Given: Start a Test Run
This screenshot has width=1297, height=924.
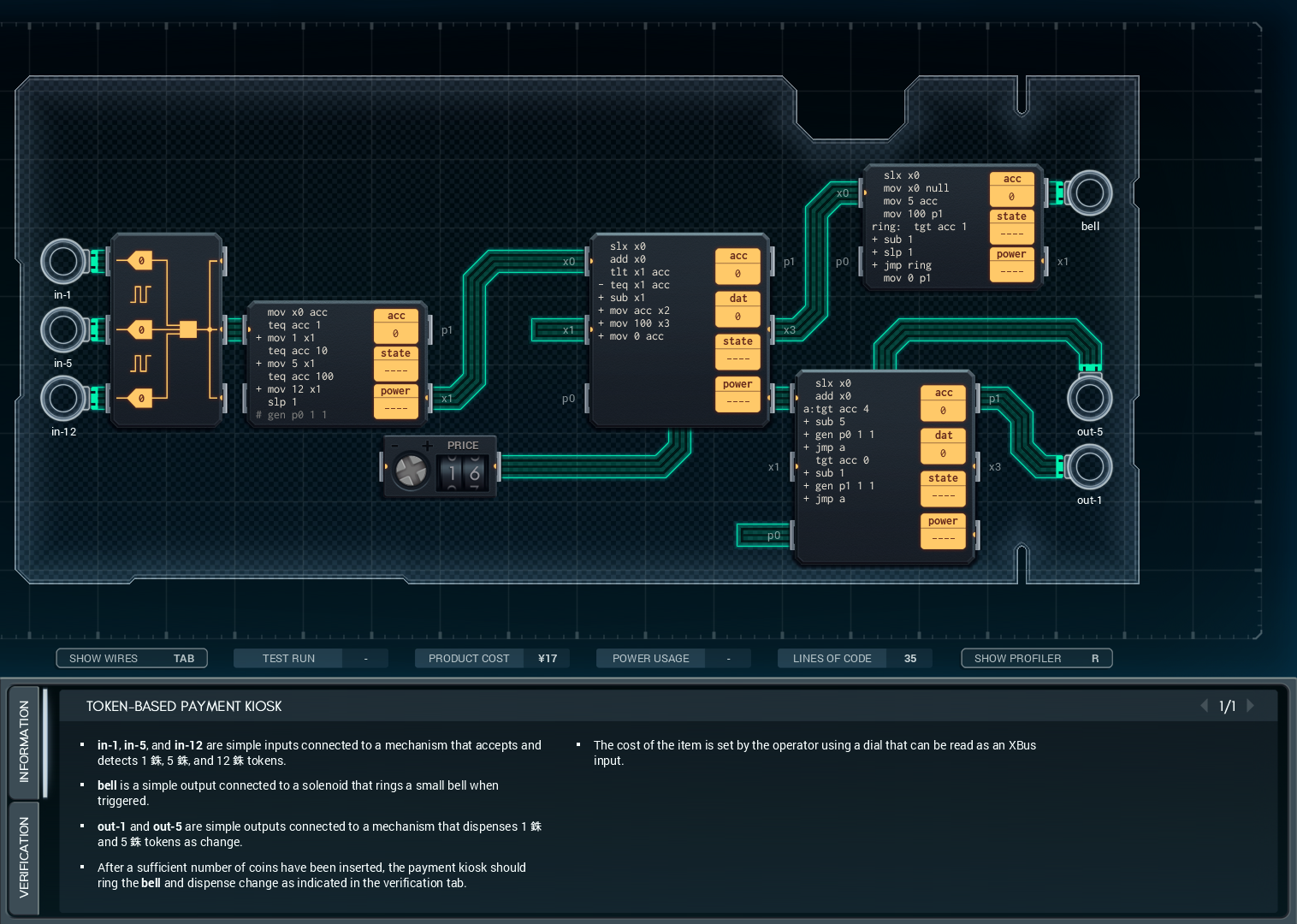Looking at the screenshot, I should (289, 658).
